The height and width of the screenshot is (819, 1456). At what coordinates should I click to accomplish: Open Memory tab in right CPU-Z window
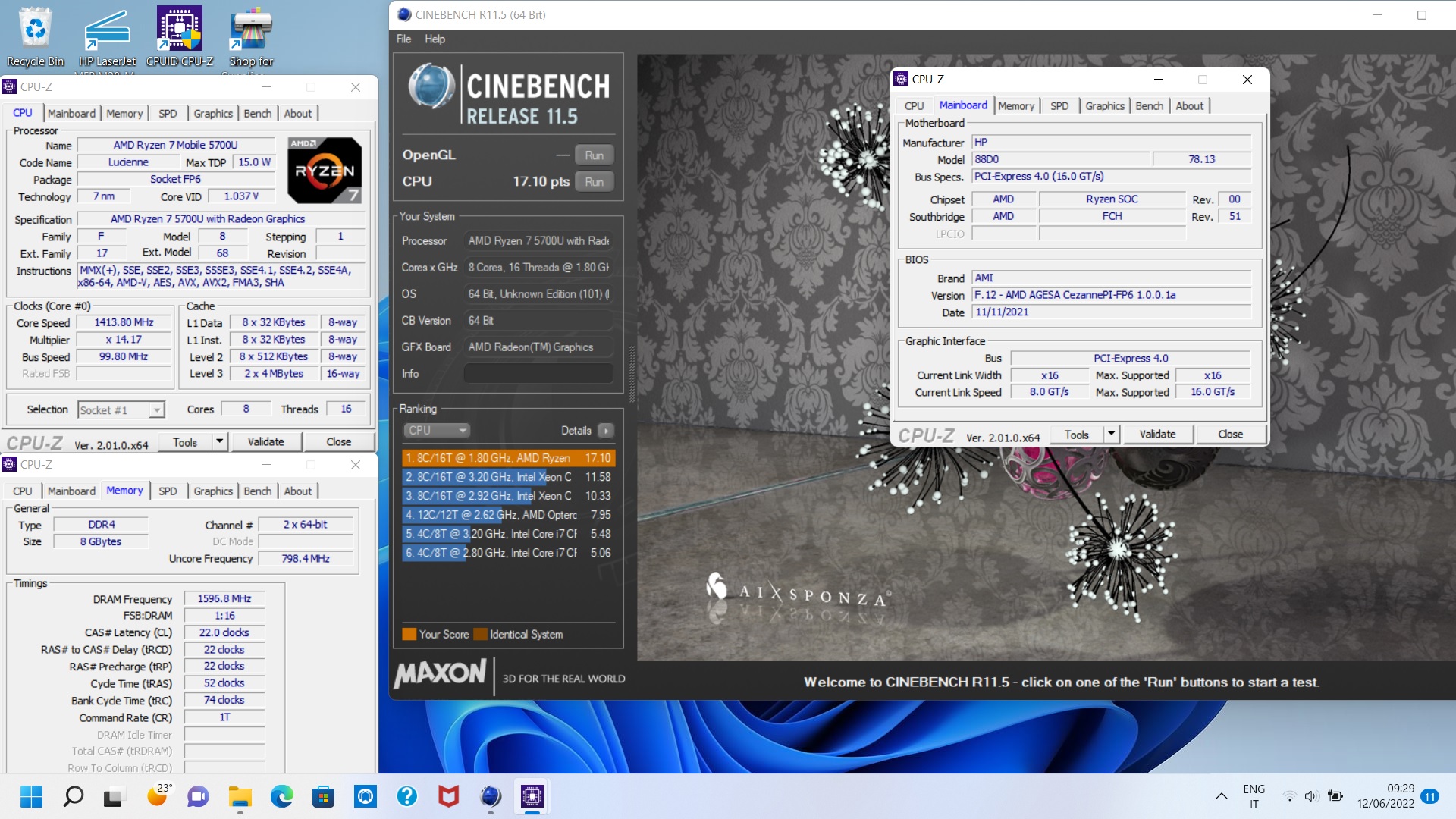[1016, 105]
